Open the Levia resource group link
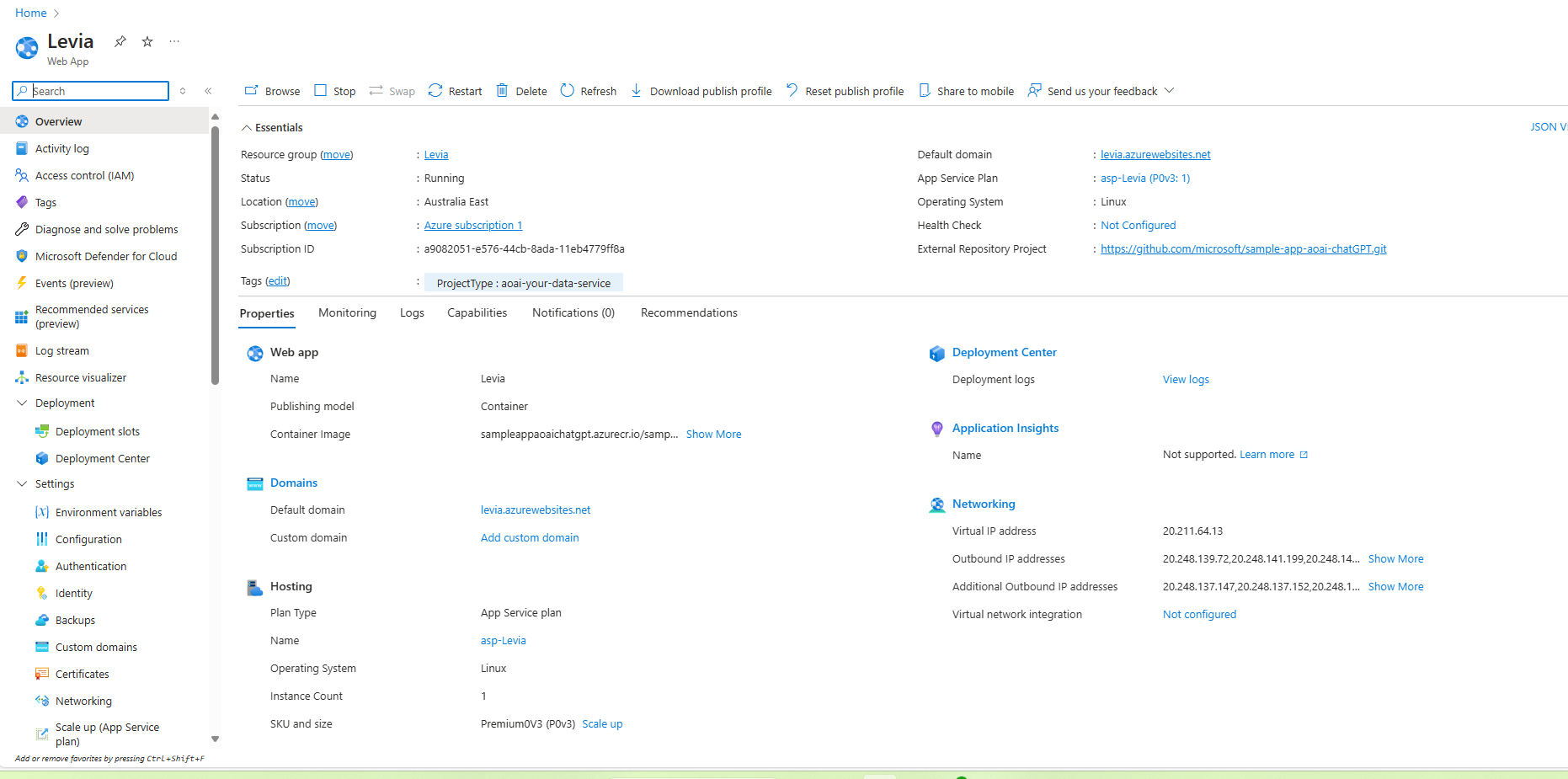The height and width of the screenshot is (779, 1568). click(436, 155)
